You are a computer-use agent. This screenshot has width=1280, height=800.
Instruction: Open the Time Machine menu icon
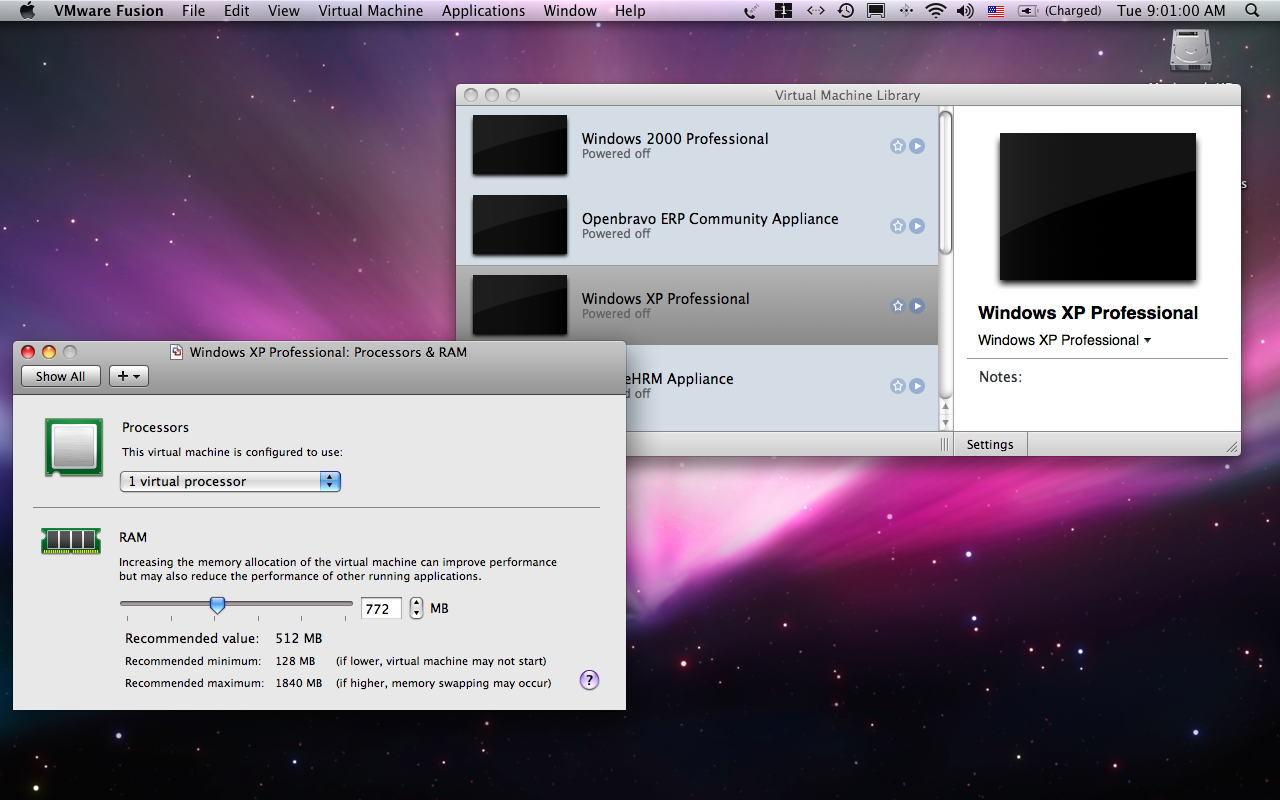(846, 11)
